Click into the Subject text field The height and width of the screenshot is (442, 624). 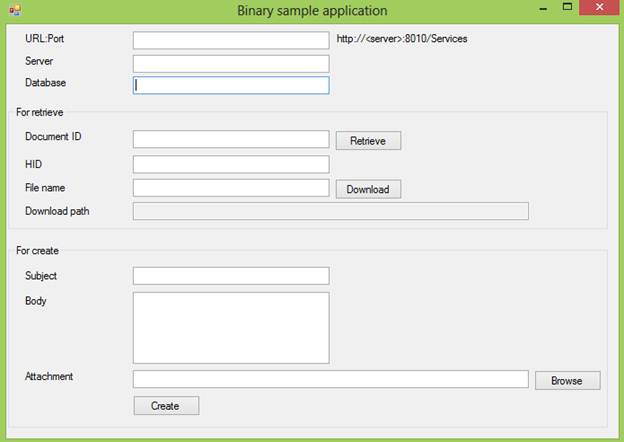[231, 276]
